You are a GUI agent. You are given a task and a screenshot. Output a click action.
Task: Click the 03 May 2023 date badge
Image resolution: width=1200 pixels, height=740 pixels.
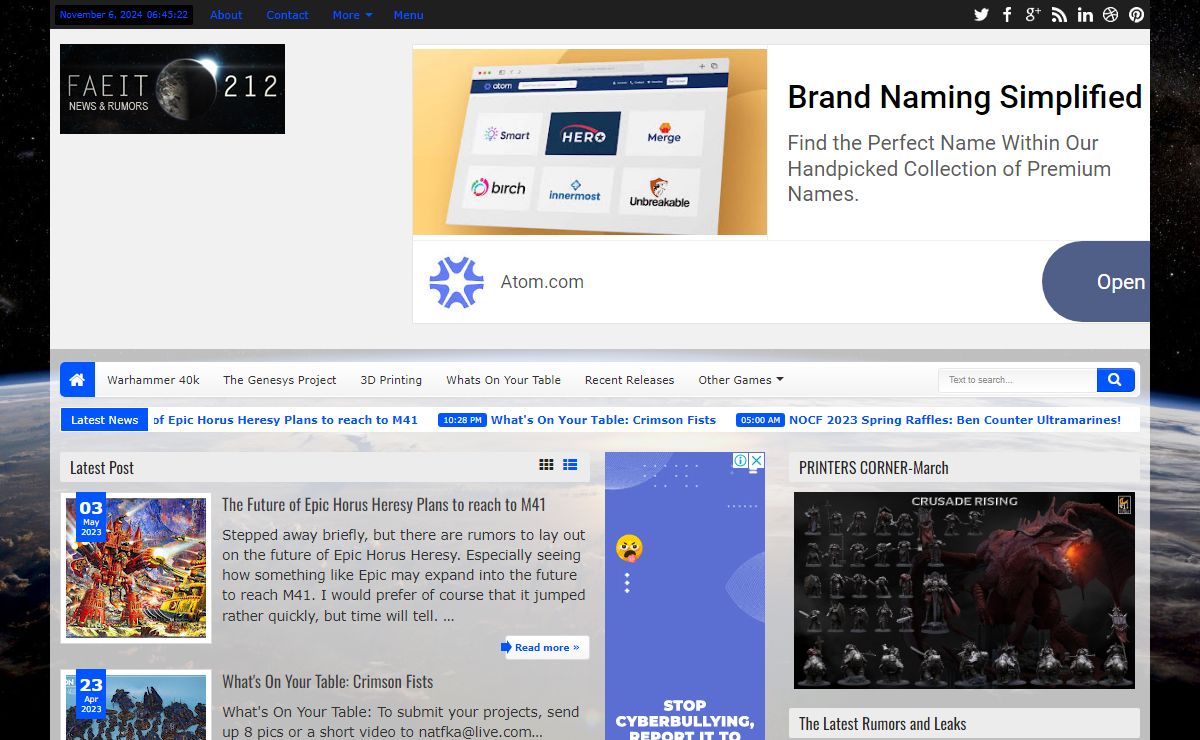pos(91,519)
